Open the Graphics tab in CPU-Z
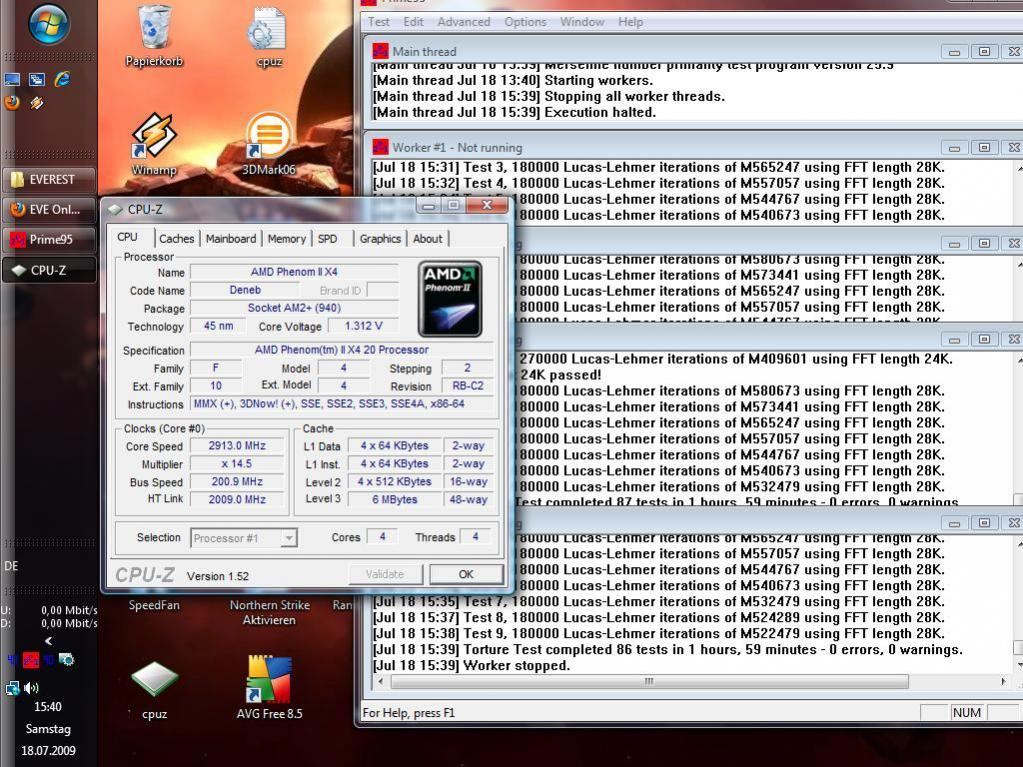Viewport: 1023px width, 767px height. (x=380, y=239)
